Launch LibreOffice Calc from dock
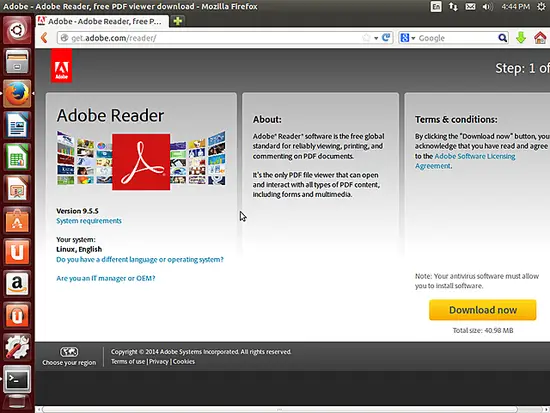Screen dimensions: 550x413 pyautogui.click(x=17, y=157)
